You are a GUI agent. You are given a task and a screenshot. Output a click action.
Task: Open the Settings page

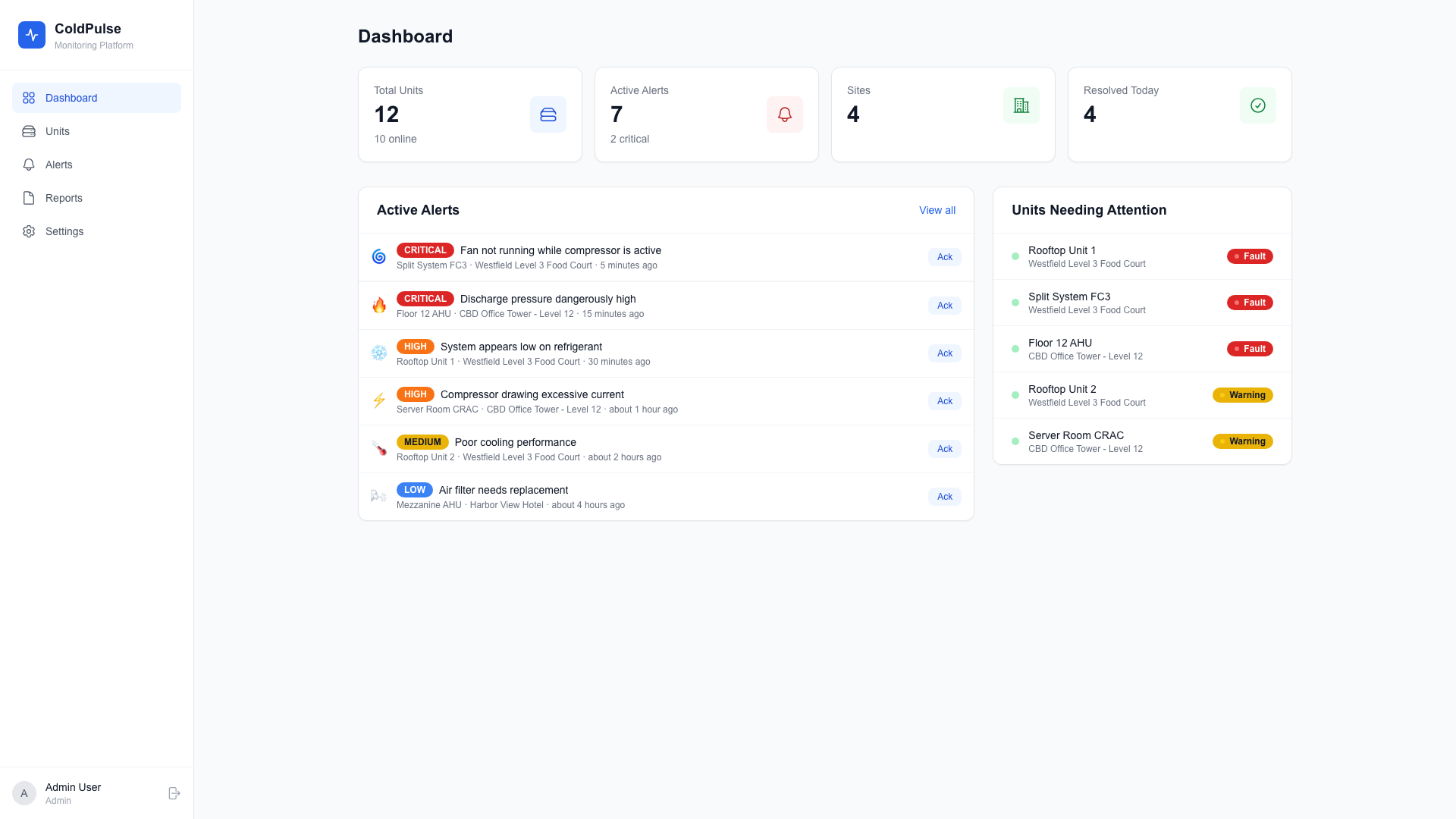96,231
